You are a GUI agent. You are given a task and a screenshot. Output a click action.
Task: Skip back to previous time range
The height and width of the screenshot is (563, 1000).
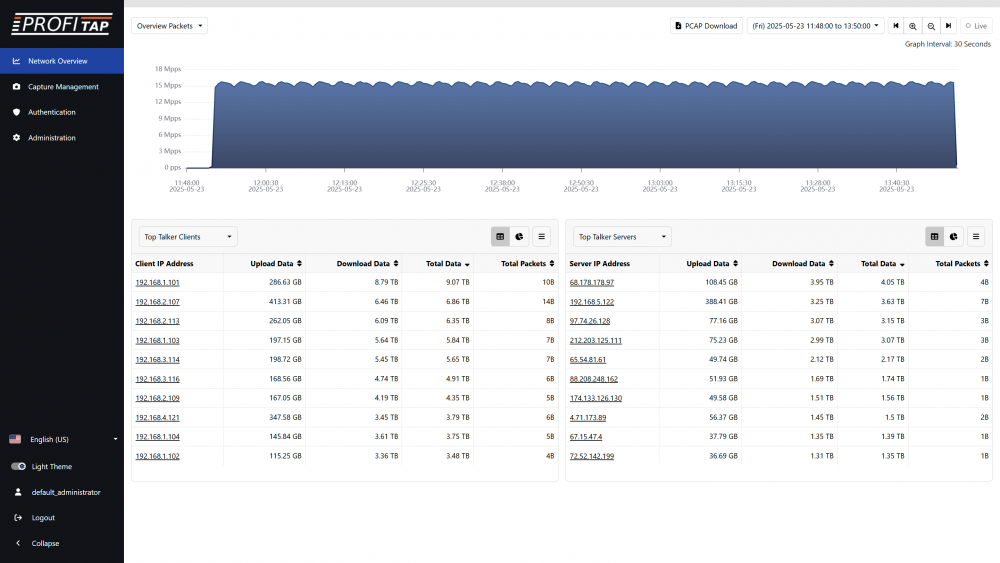pos(896,26)
